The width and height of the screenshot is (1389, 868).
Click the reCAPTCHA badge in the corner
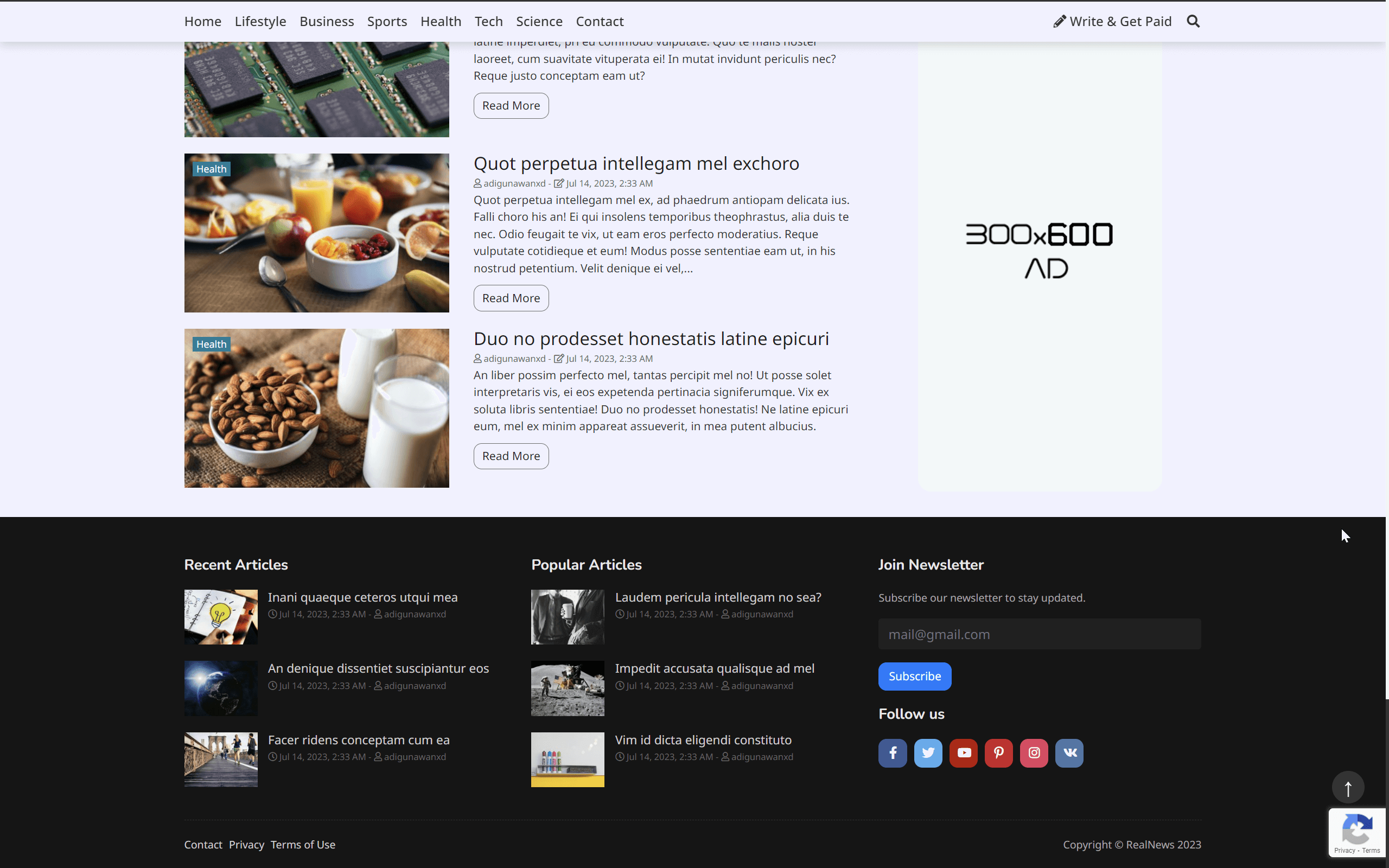click(1358, 832)
